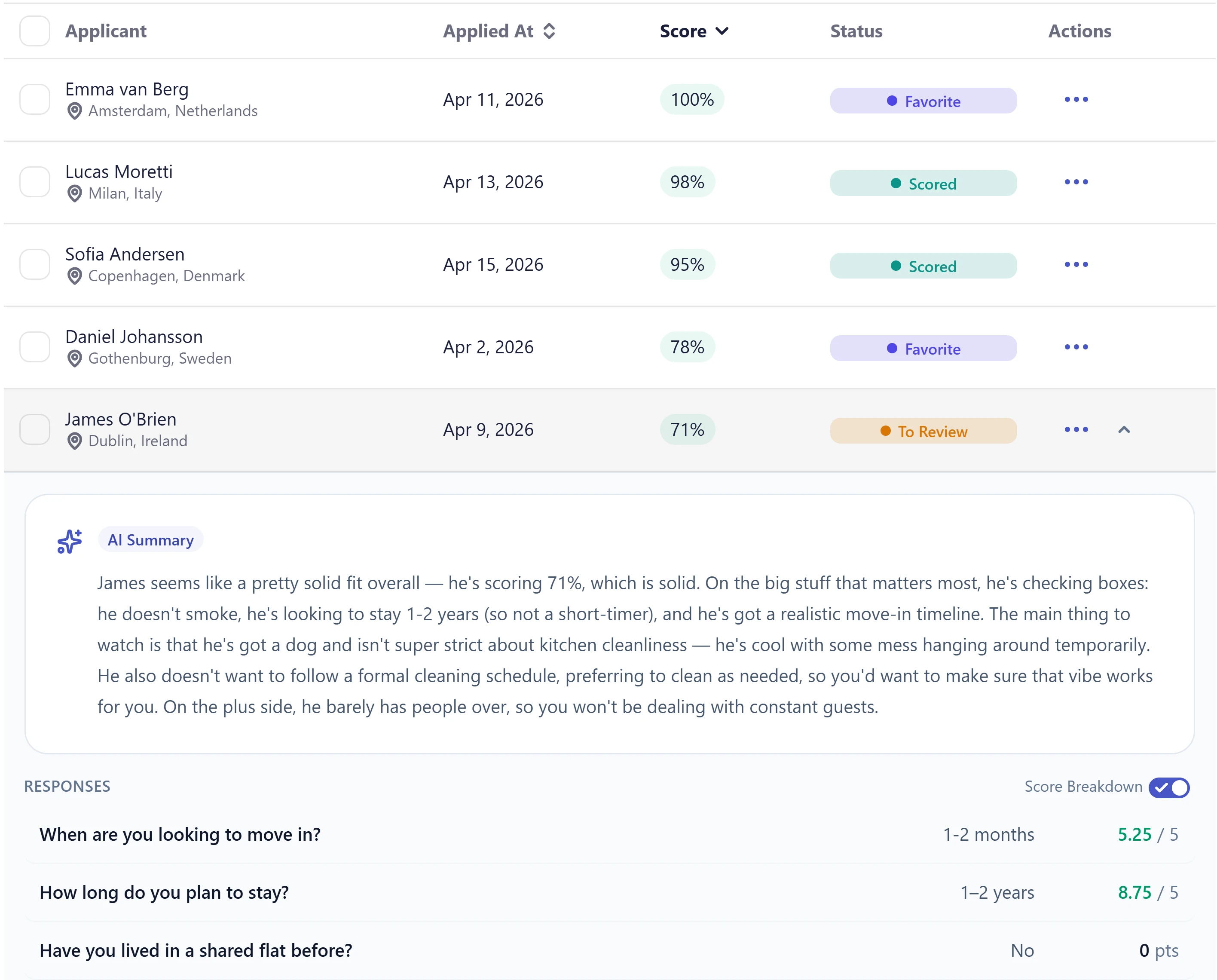Open actions menu for Sofia Andersen

point(1076,265)
